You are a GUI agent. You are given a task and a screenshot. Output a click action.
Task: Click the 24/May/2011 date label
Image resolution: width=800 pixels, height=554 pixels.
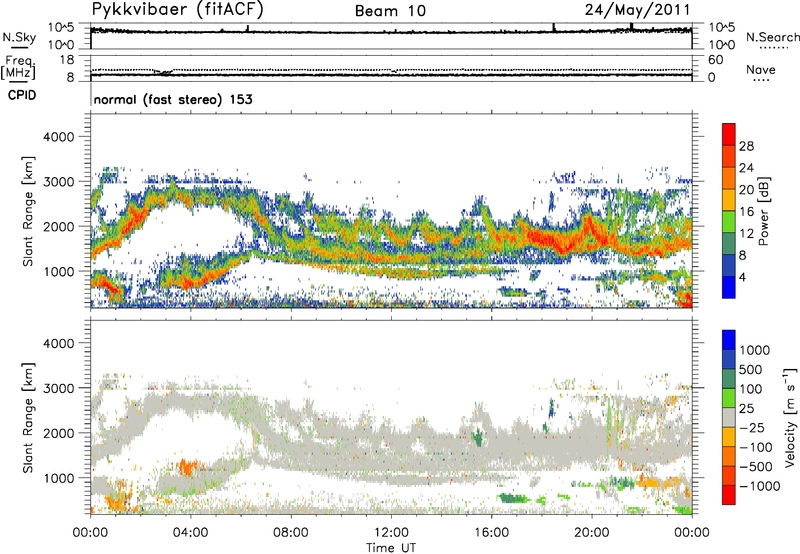[x=637, y=10]
